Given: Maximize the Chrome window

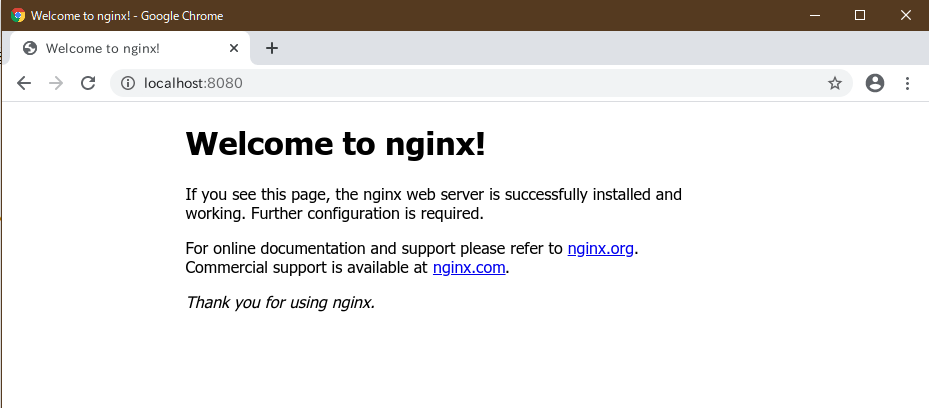Looking at the screenshot, I should click(860, 15).
